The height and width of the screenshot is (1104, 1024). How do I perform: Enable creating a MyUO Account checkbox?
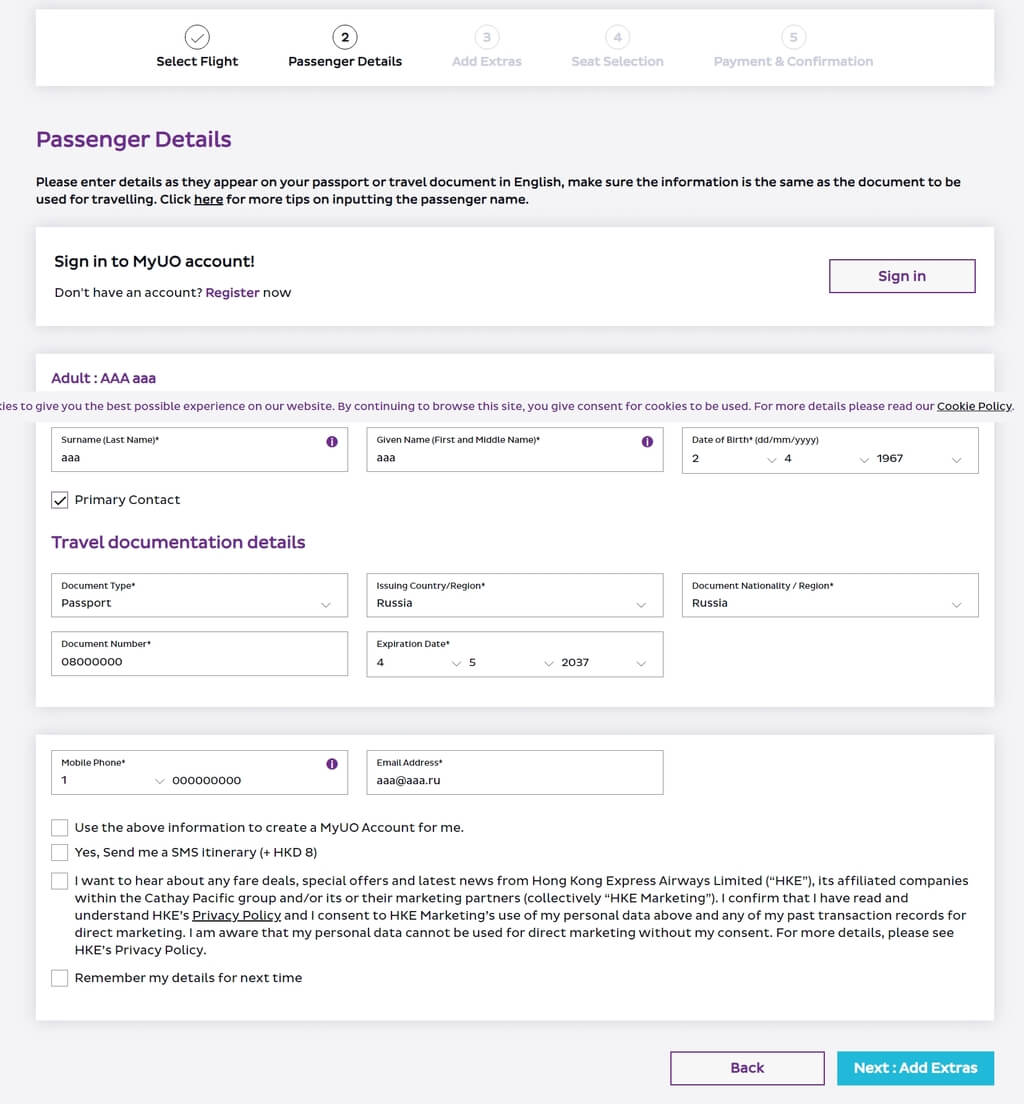tap(60, 827)
